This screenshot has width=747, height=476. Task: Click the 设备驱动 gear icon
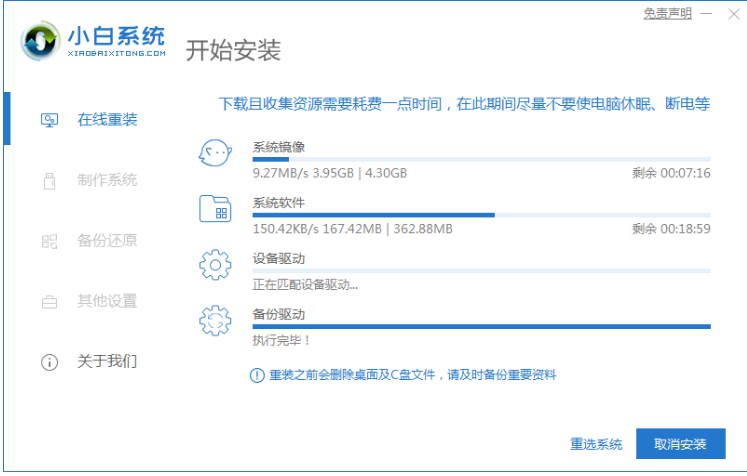(215, 266)
